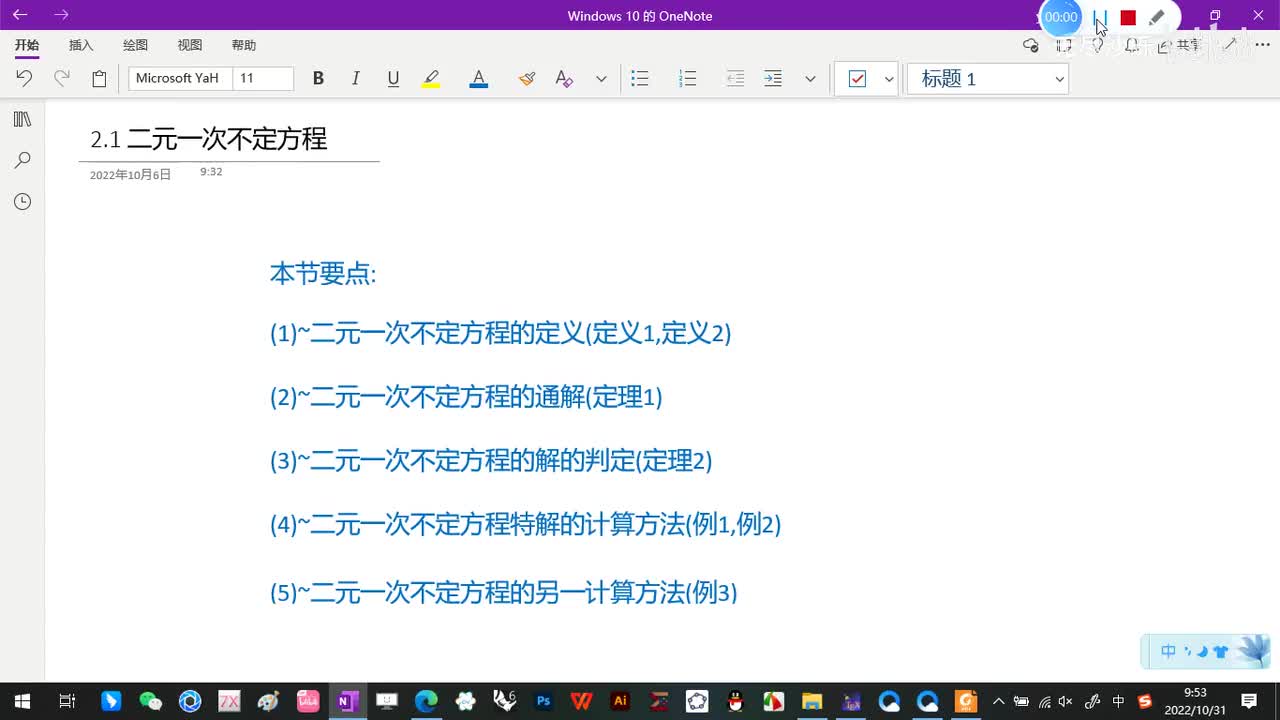Check the cloud sync status icon

coord(1031,45)
